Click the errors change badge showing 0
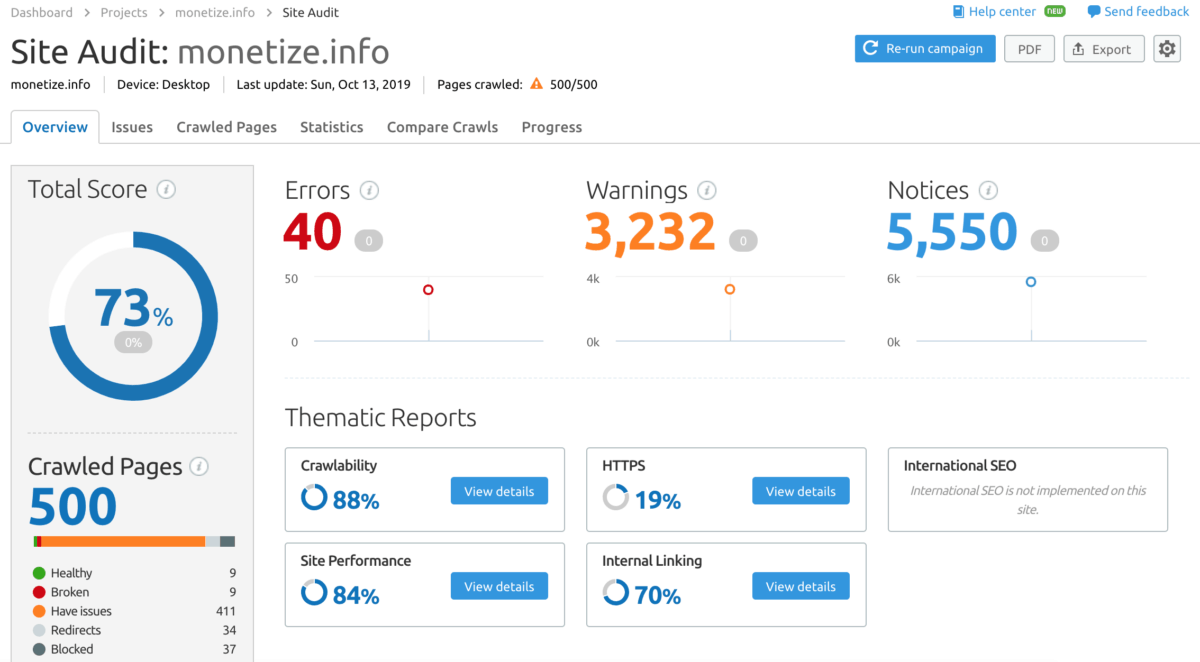This screenshot has width=1200, height=662. click(368, 241)
